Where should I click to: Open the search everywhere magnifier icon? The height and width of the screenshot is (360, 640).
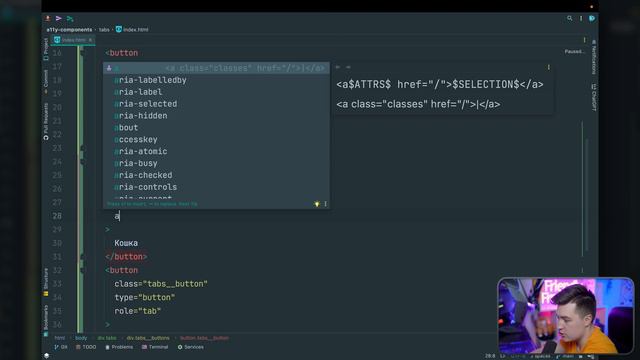569,18
